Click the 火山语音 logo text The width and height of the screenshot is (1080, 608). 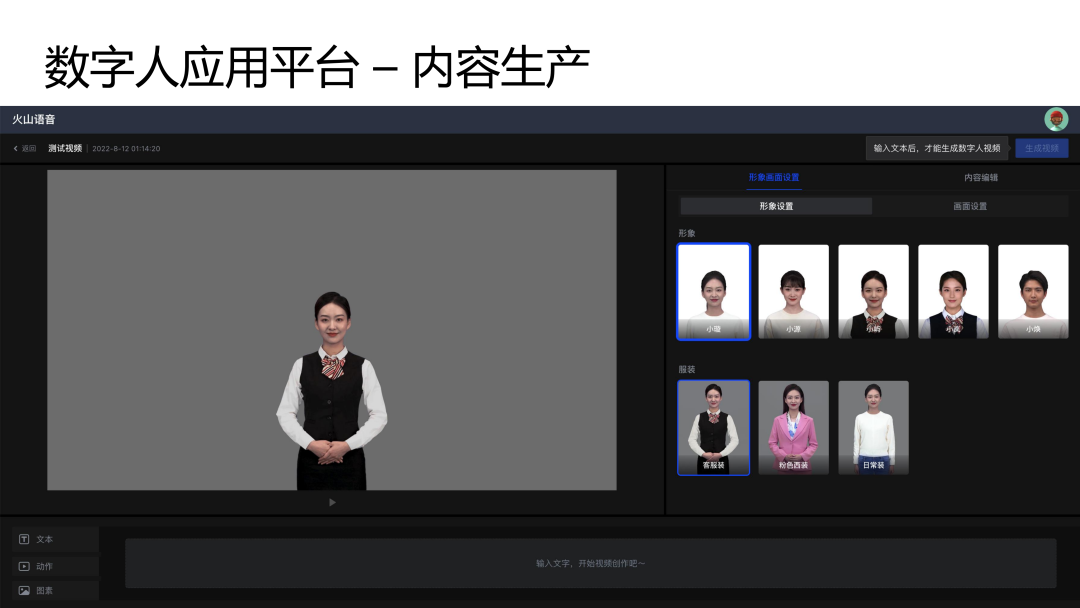pyautogui.click(x=34, y=120)
